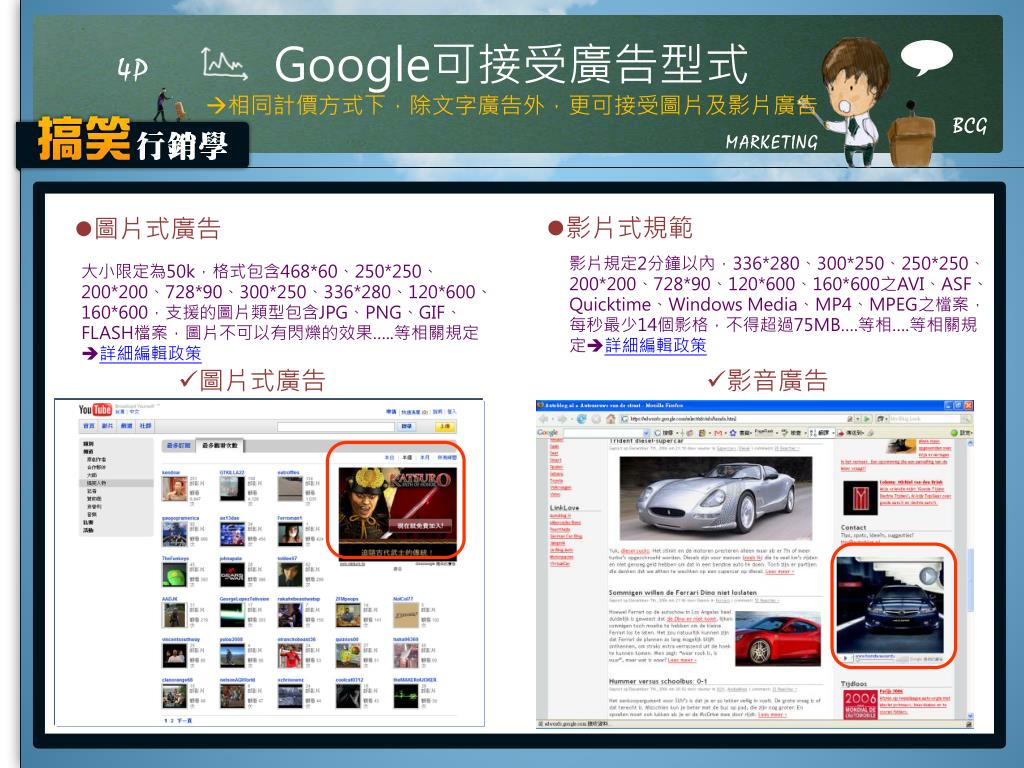The width and height of the screenshot is (1024, 768).
Task: Switch to the blue tab left of 最多觀看次數
Action: tap(178, 445)
